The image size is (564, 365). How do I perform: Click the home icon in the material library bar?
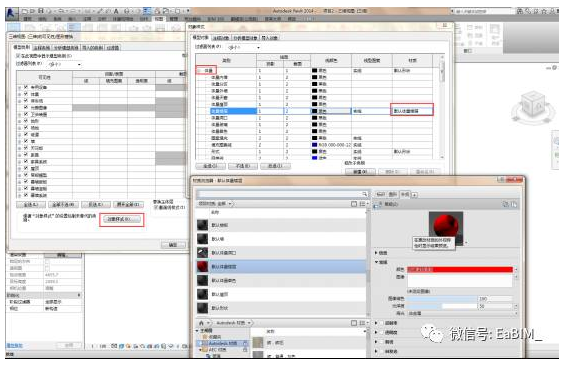[x=201, y=323]
